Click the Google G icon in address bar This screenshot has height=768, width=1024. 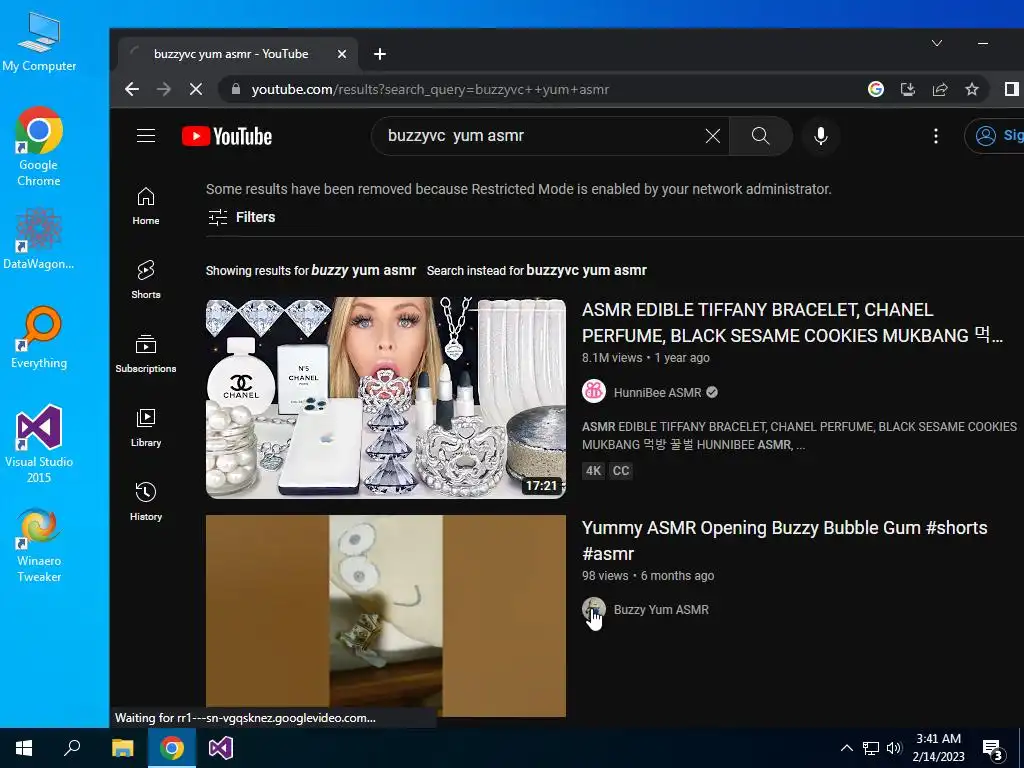tap(876, 89)
